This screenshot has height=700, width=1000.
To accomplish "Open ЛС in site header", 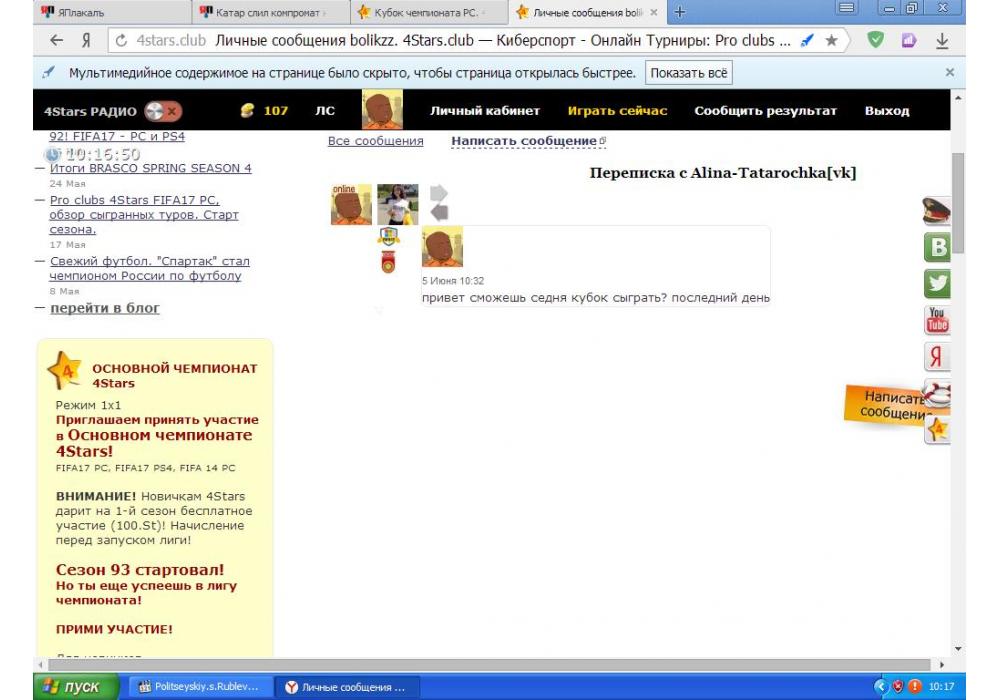I will (x=325, y=111).
